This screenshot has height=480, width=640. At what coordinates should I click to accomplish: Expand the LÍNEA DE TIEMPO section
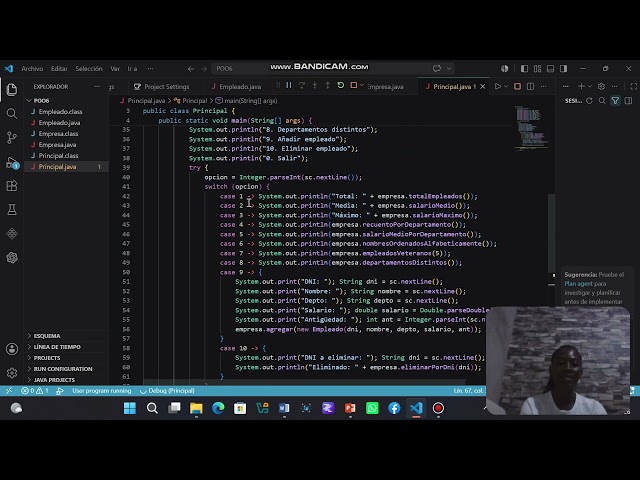pyautogui.click(x=57, y=347)
